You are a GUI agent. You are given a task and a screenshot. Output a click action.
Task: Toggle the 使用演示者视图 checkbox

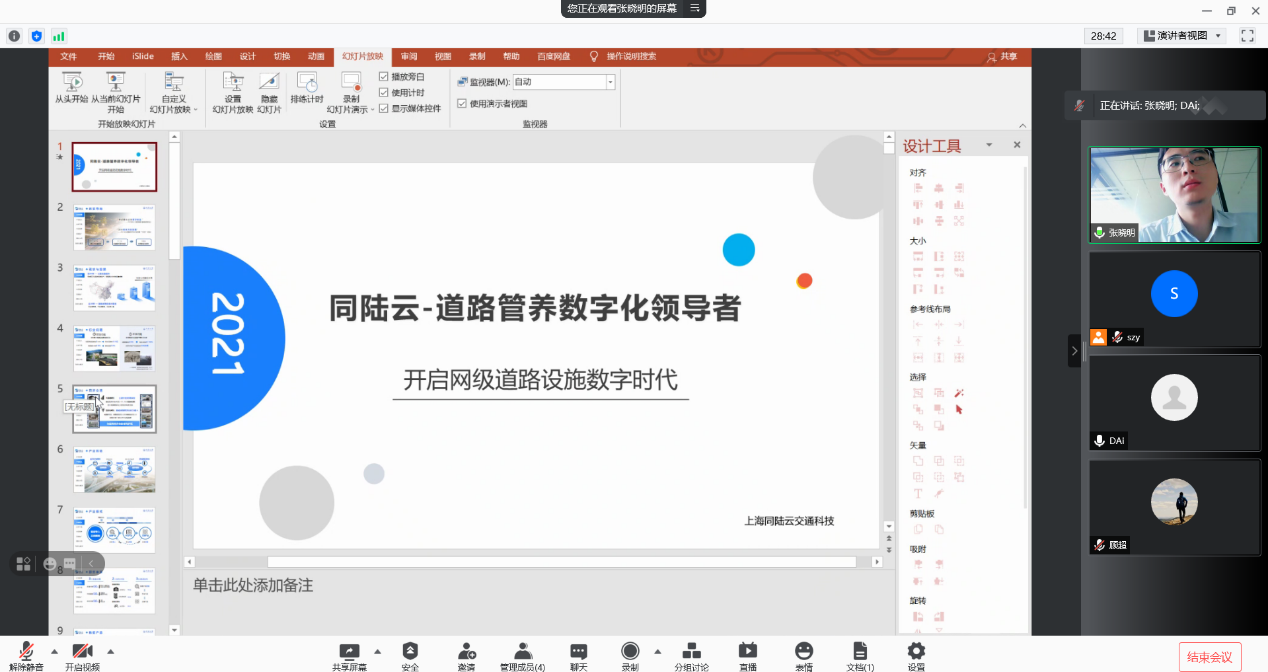pos(461,103)
